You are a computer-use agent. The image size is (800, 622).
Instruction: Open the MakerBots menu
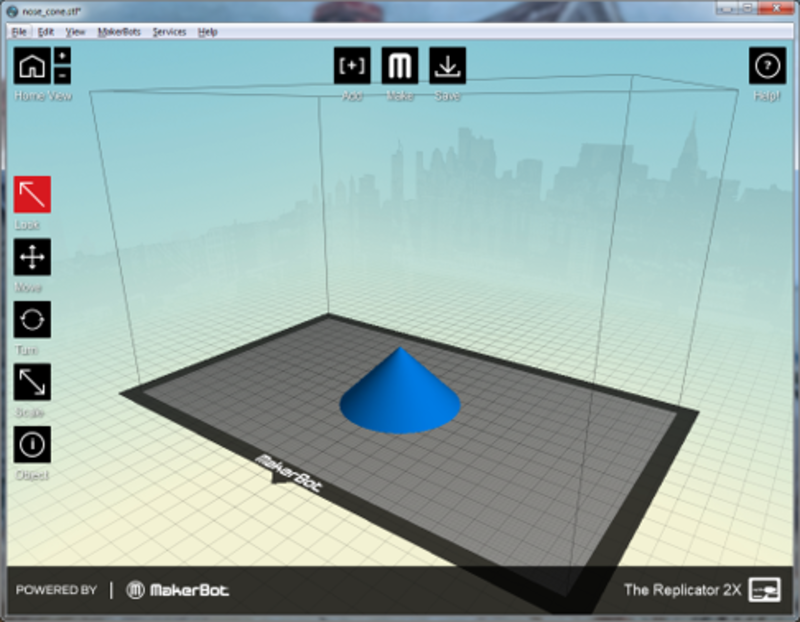[119, 32]
